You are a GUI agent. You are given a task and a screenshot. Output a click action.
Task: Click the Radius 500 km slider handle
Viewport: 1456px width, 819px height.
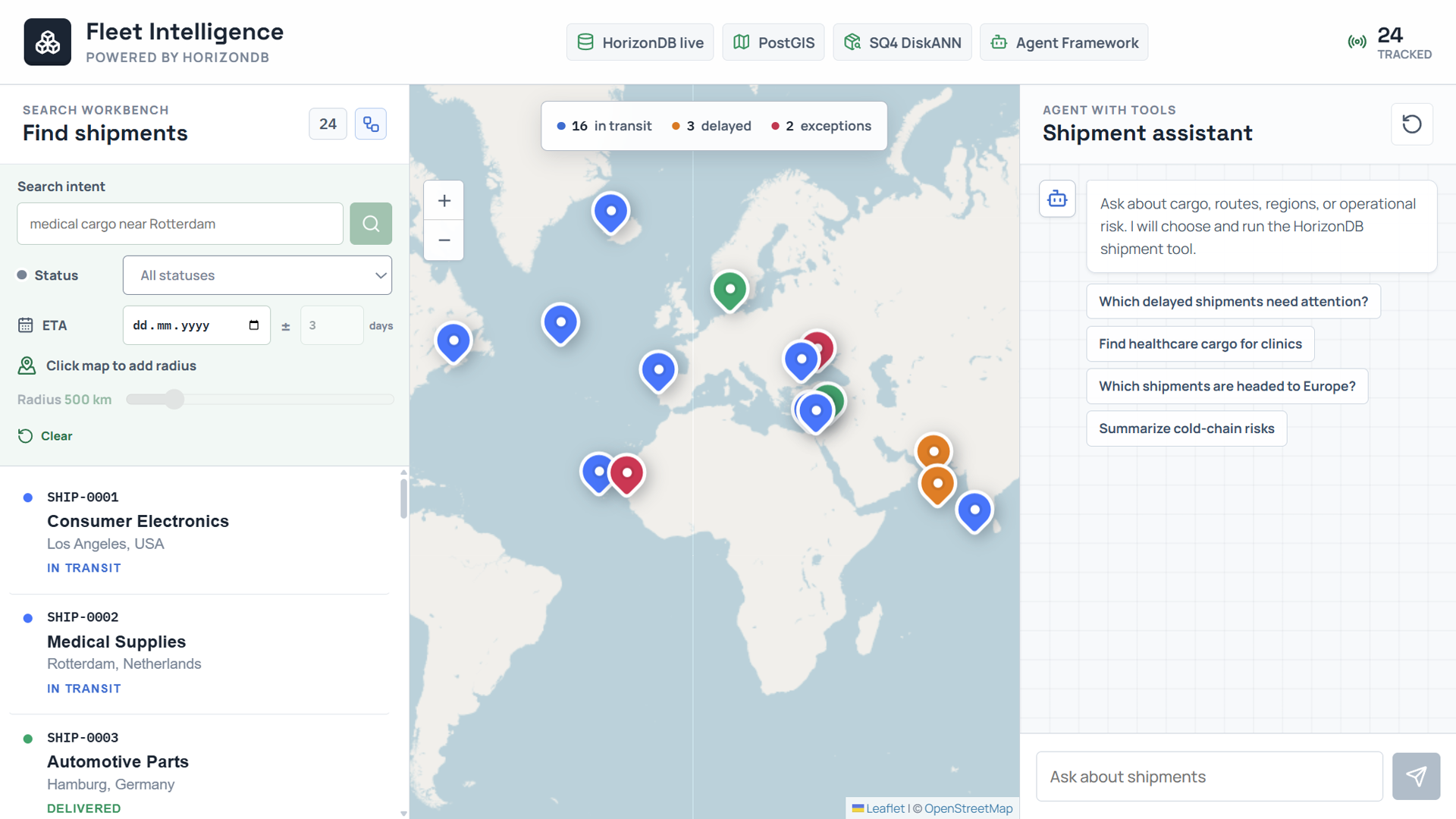click(174, 400)
